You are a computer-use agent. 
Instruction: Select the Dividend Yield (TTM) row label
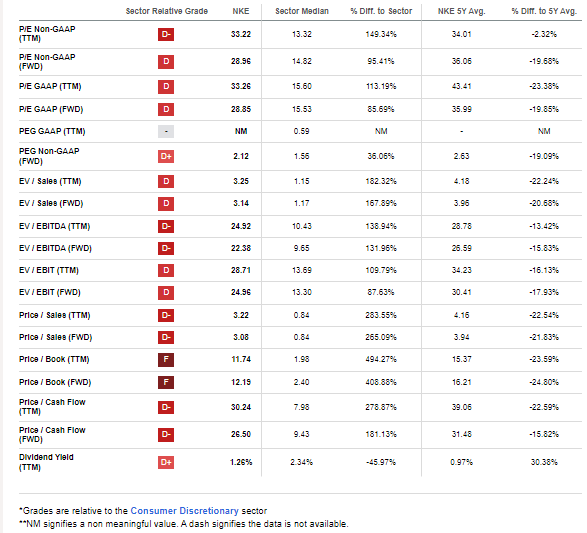[46, 462]
